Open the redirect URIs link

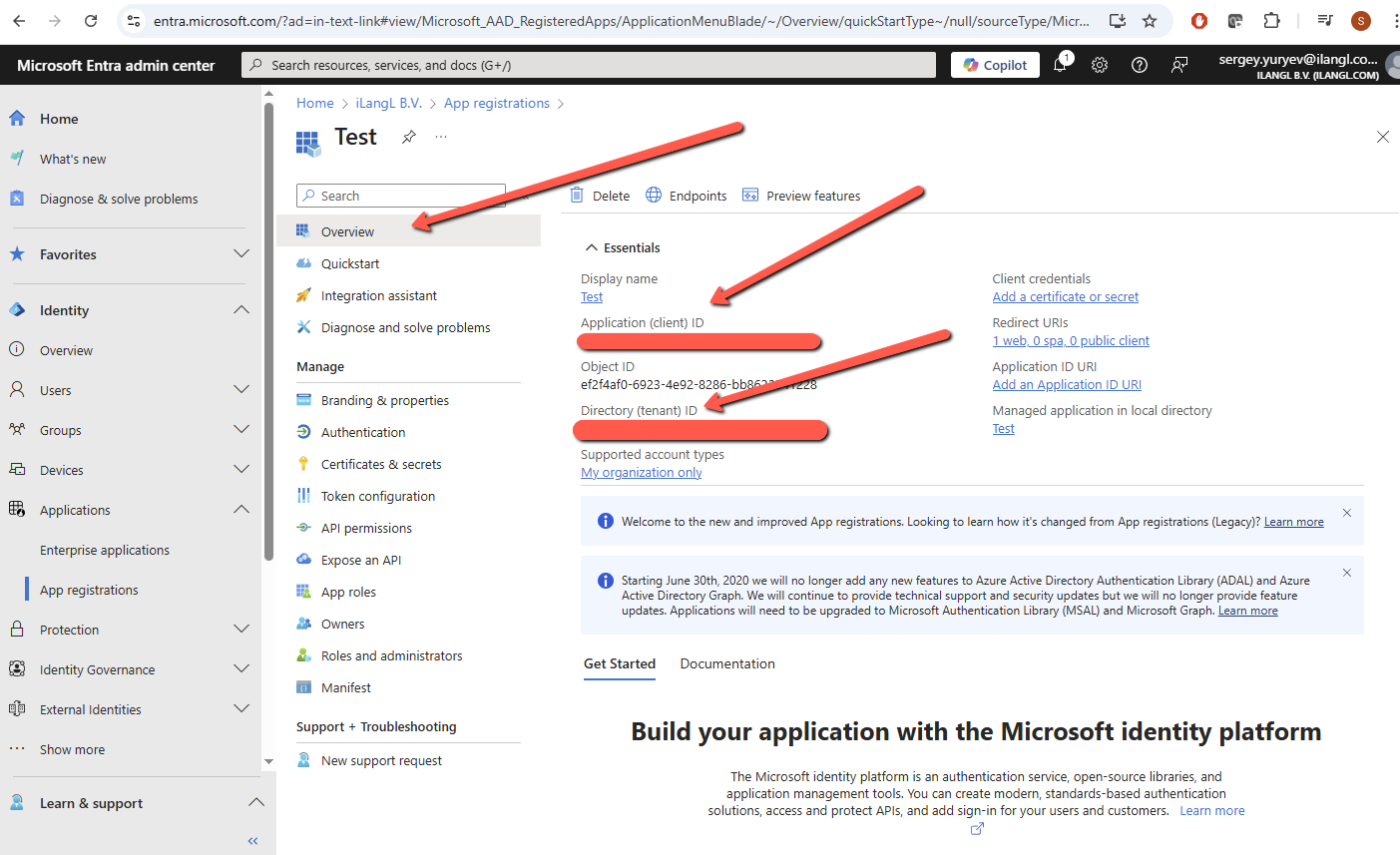[1071, 340]
